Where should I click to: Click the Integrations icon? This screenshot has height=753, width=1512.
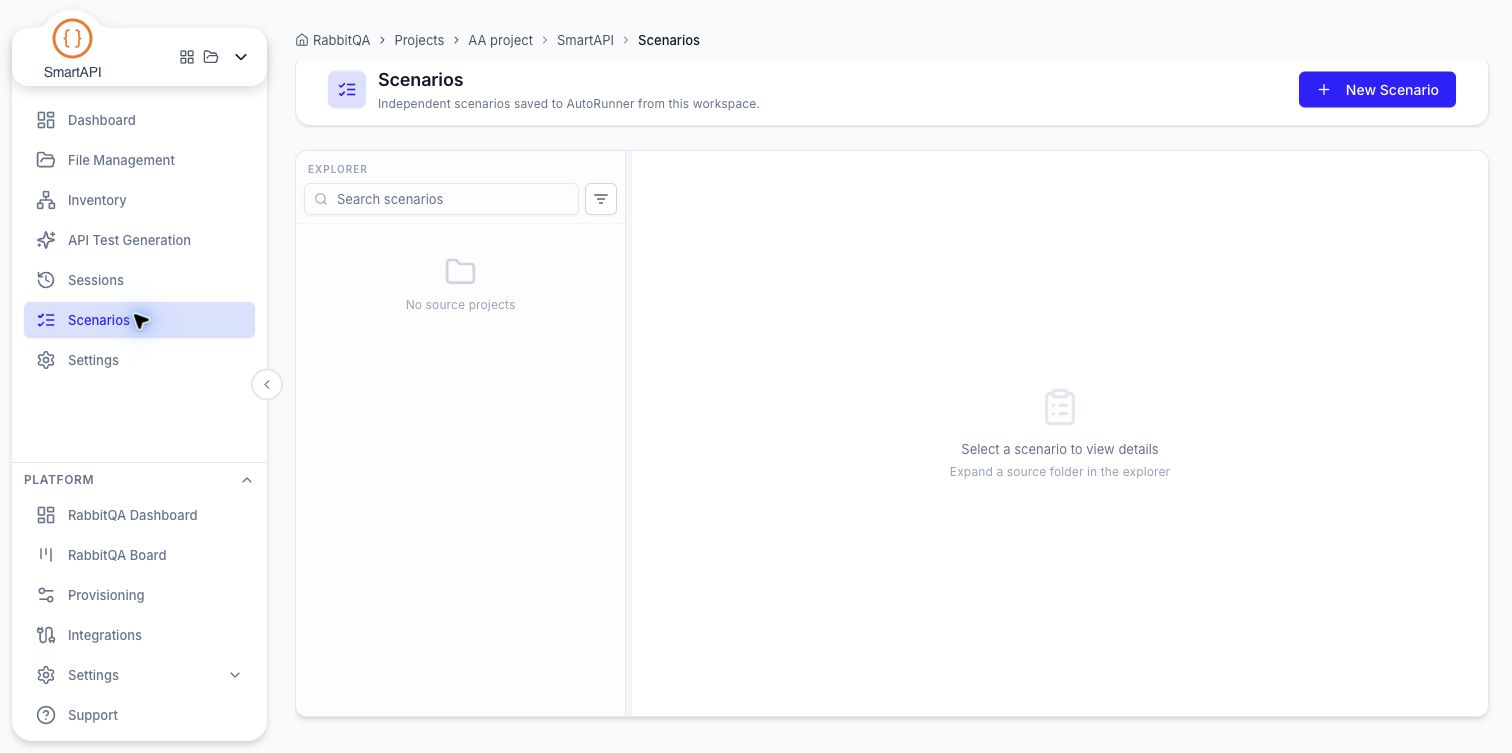pyautogui.click(x=46, y=635)
